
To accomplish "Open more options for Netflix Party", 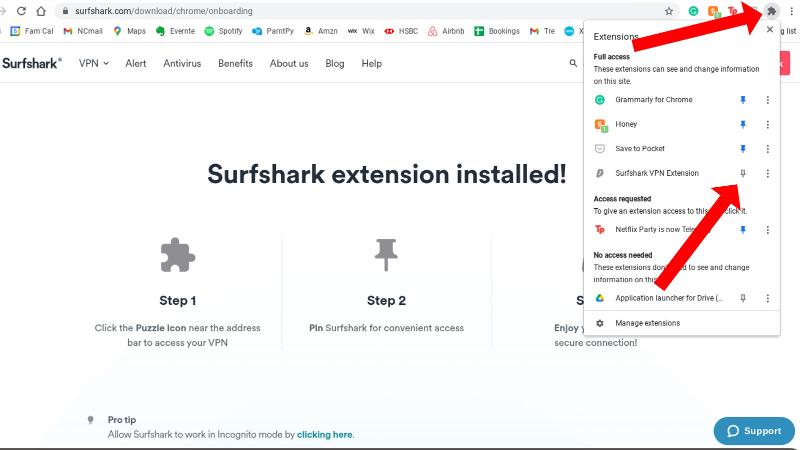I will 767,230.
